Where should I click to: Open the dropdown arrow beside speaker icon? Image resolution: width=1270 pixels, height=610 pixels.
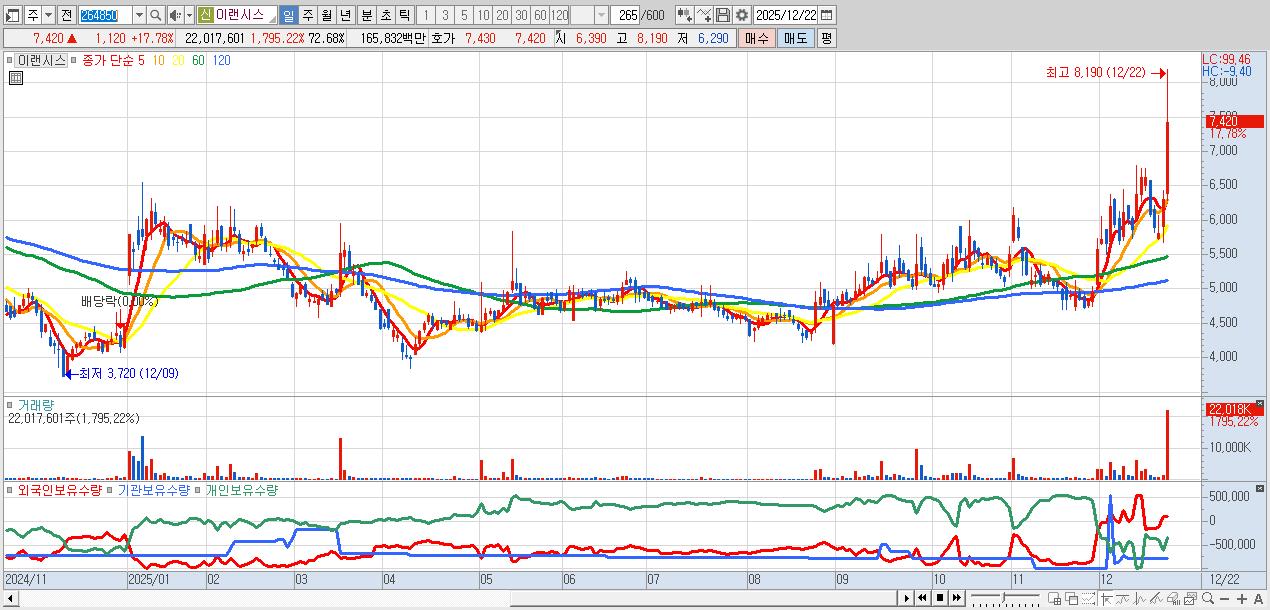click(x=188, y=16)
